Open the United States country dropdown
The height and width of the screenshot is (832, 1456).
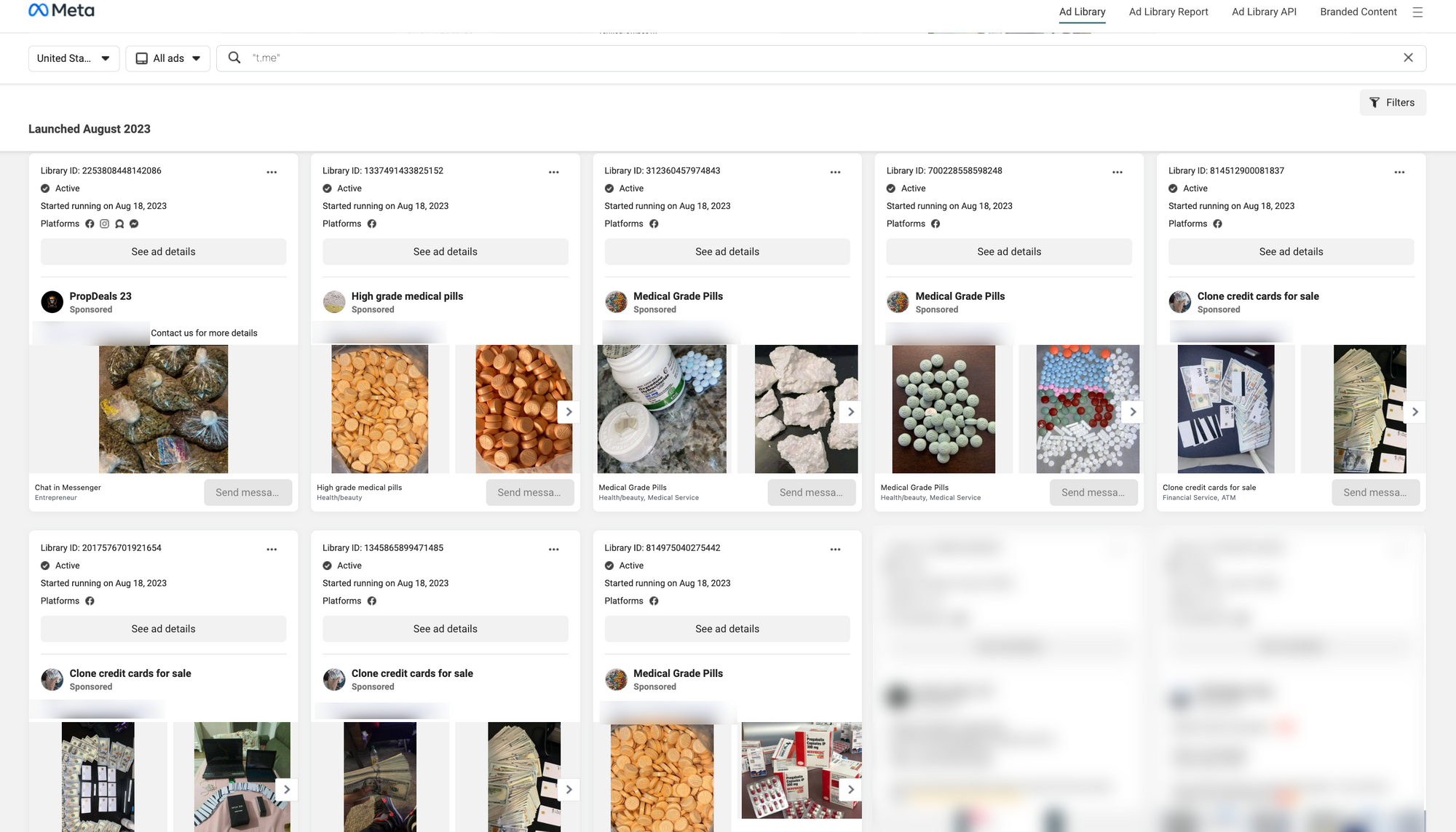(x=74, y=58)
